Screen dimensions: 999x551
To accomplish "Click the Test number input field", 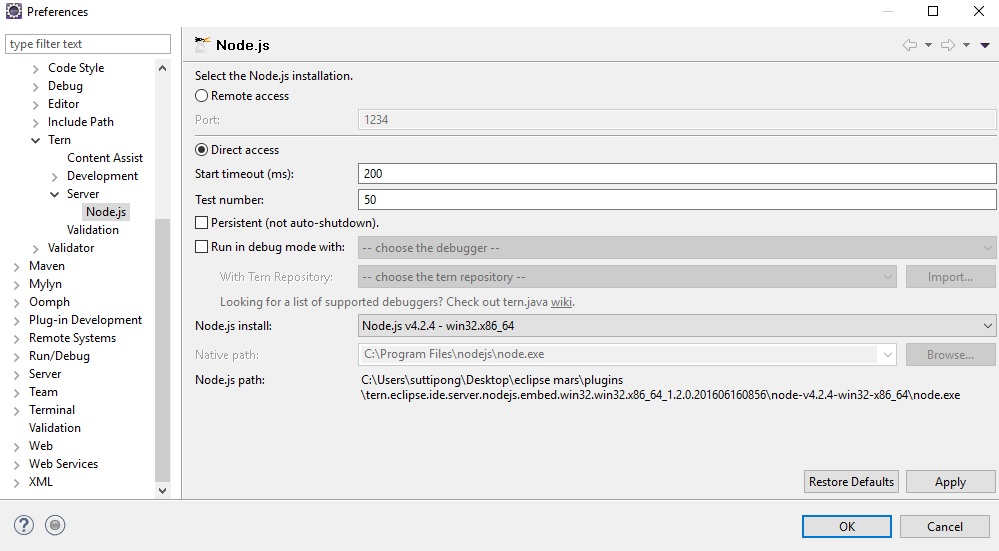I will [x=677, y=199].
